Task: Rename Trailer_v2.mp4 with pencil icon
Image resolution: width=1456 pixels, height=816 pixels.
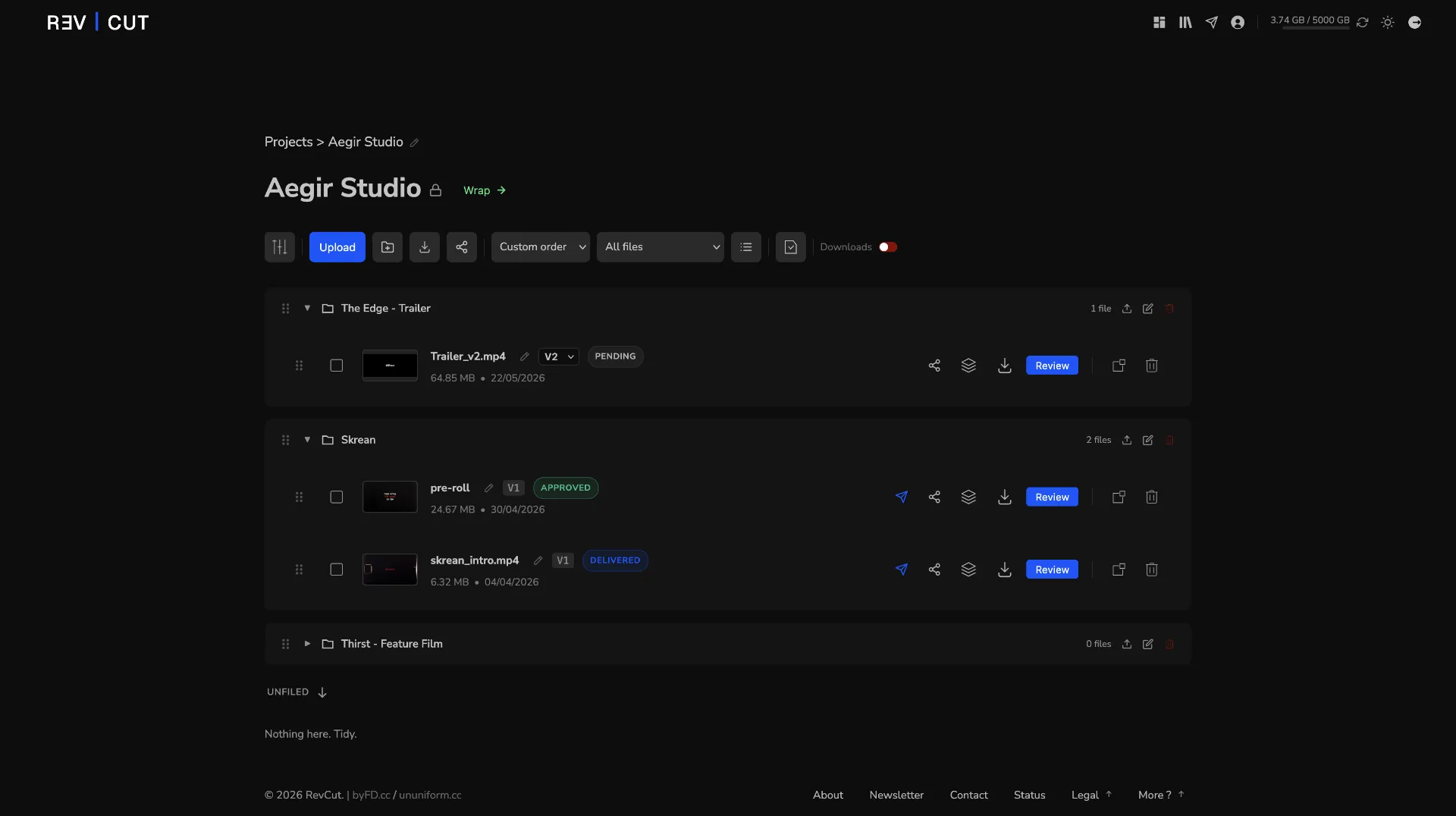Action: (524, 356)
